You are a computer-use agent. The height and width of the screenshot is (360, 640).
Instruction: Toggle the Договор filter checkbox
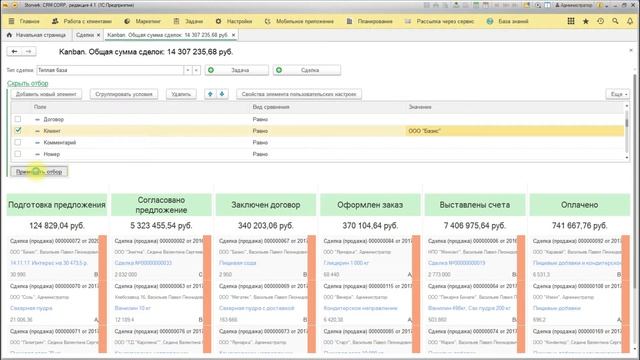pyautogui.click(x=18, y=119)
